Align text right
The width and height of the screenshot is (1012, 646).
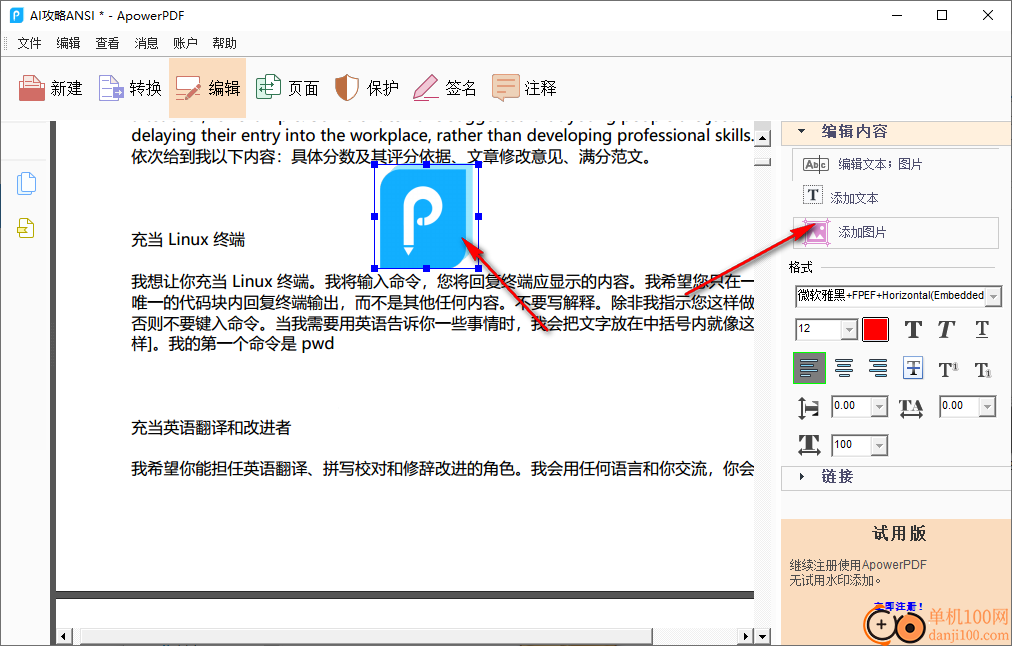878,368
